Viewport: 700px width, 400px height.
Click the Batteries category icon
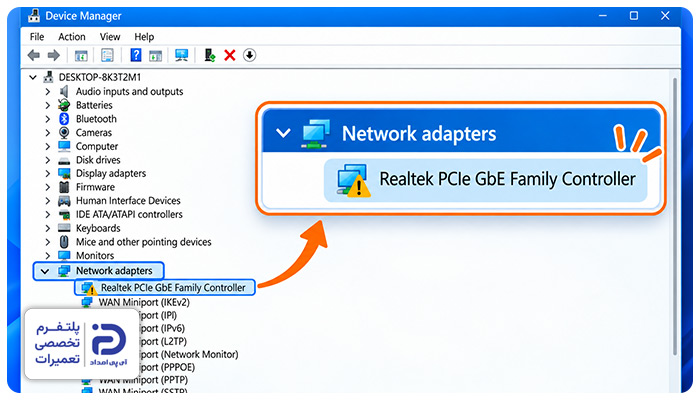[x=64, y=105]
